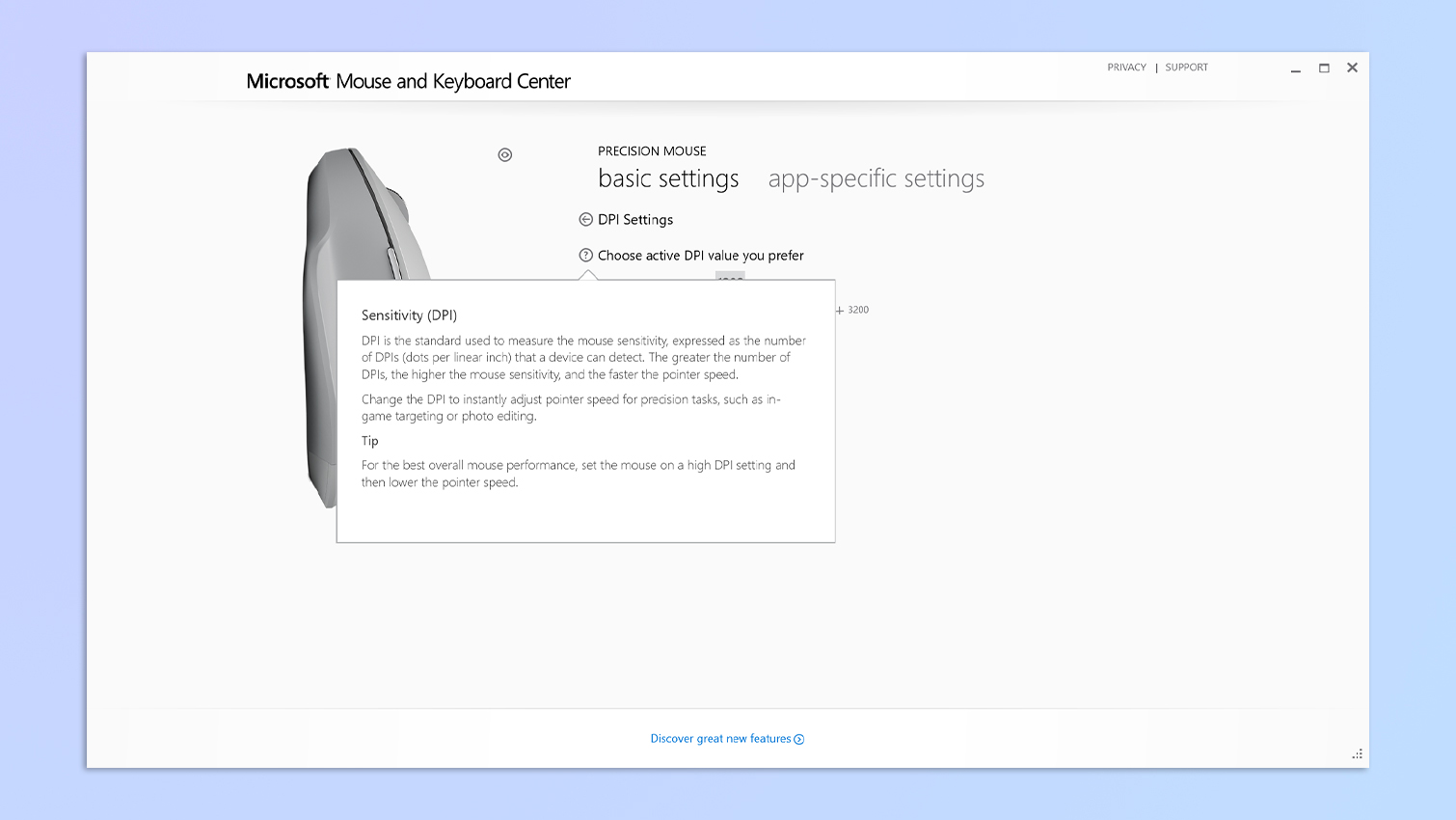This screenshot has width=1456, height=820.
Task: Click the device target icon above the mouse image
Action: coord(504,154)
